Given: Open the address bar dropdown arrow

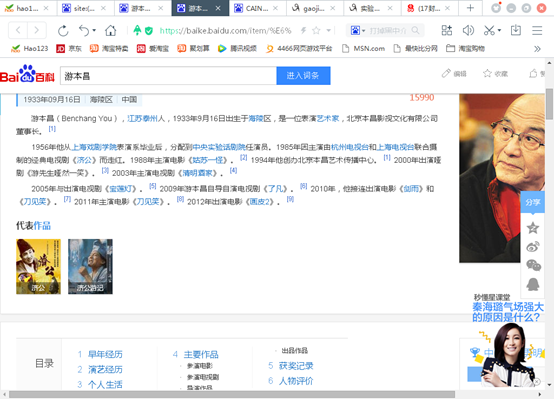Looking at the screenshot, I should pyautogui.click(x=329, y=31).
